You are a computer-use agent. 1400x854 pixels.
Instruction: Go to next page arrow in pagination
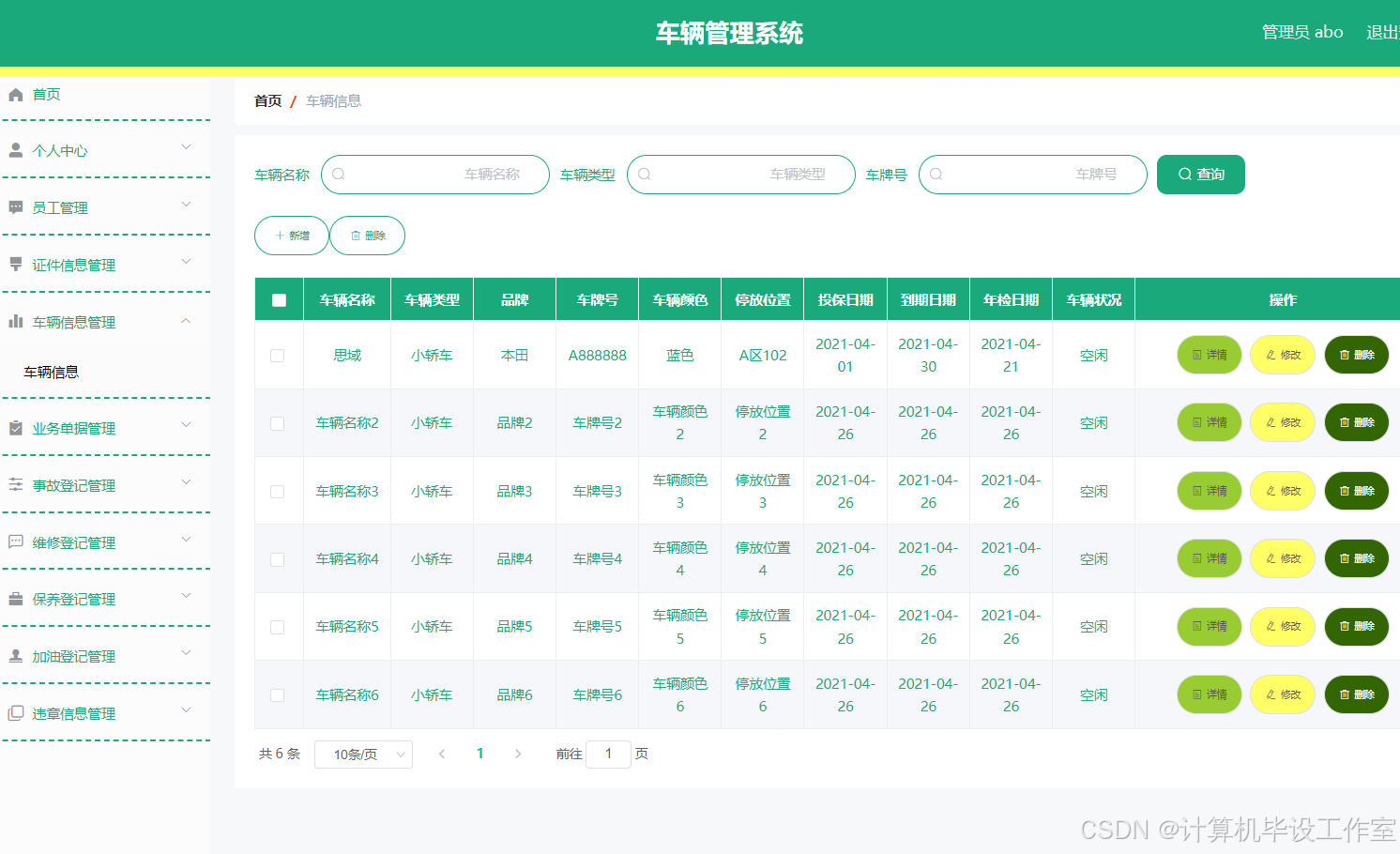(x=518, y=754)
